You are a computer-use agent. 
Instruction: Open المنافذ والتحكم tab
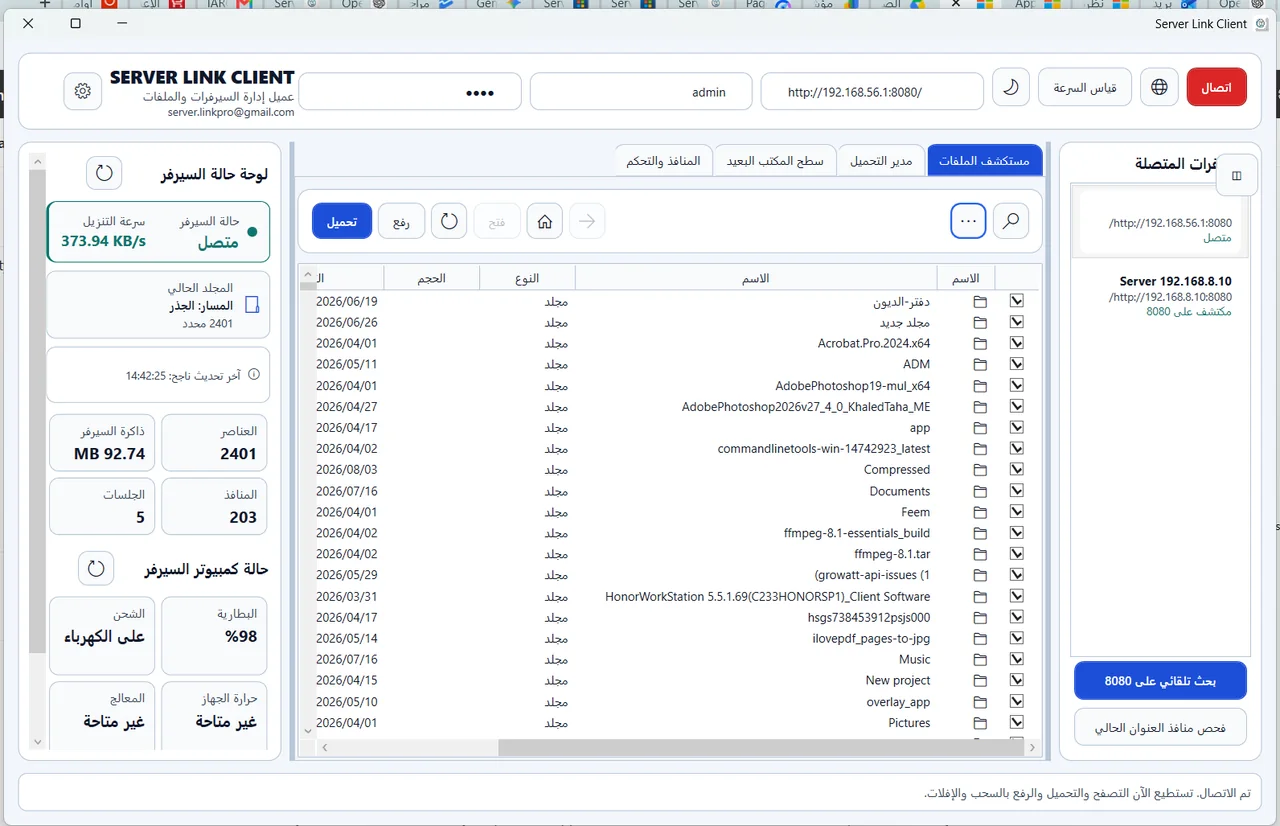click(663, 160)
